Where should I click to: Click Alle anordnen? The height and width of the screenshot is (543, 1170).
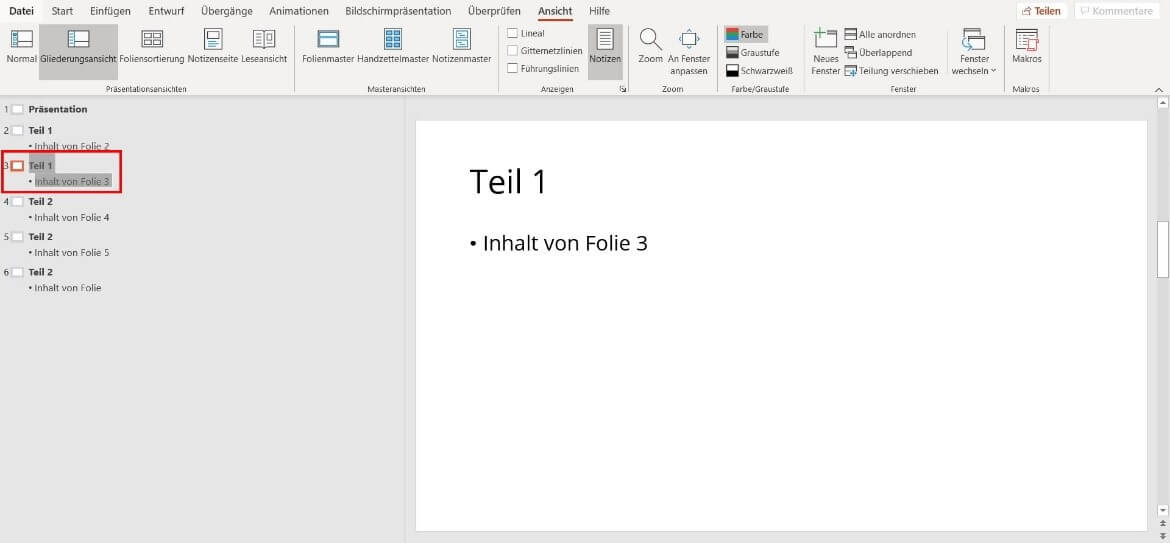(880, 34)
